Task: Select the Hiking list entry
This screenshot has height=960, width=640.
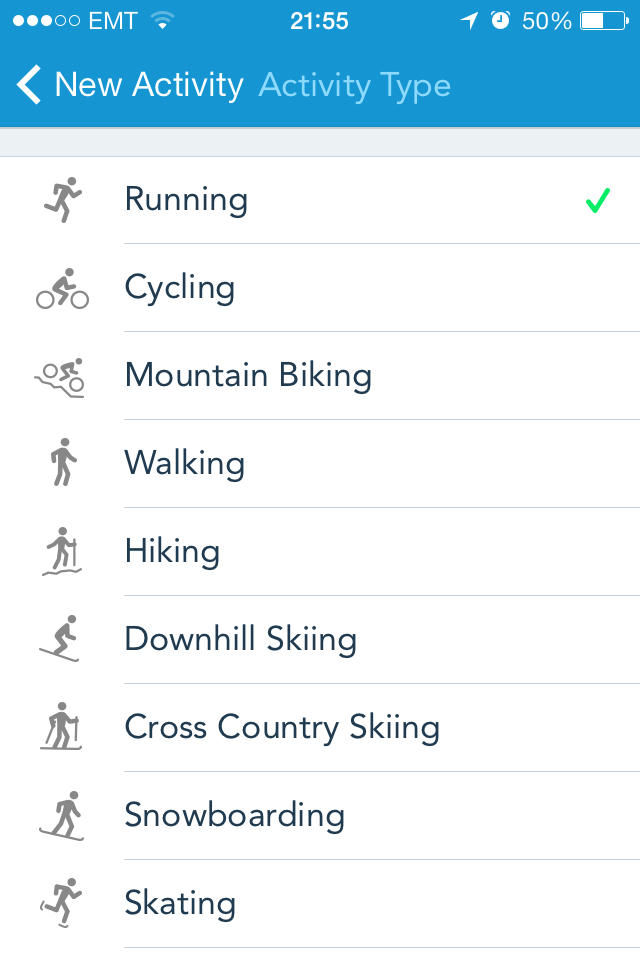Action: point(172,551)
